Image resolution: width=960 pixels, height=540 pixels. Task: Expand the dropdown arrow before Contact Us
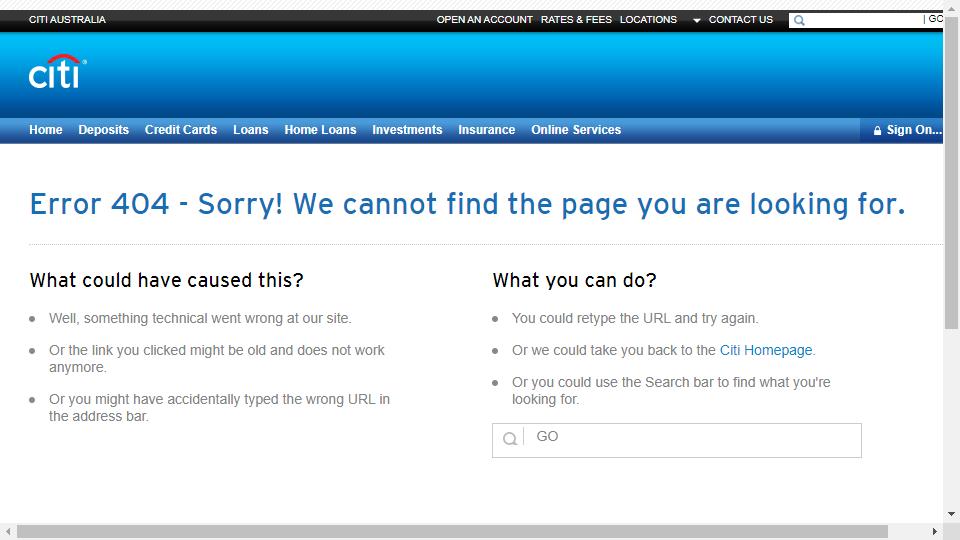696,20
